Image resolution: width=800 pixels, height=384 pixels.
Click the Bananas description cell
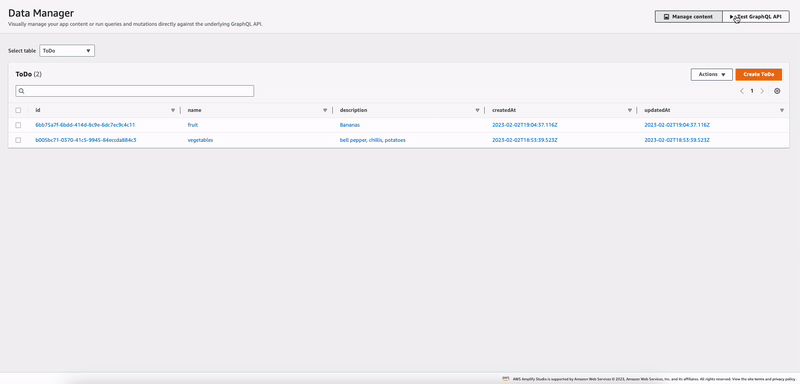(350, 125)
